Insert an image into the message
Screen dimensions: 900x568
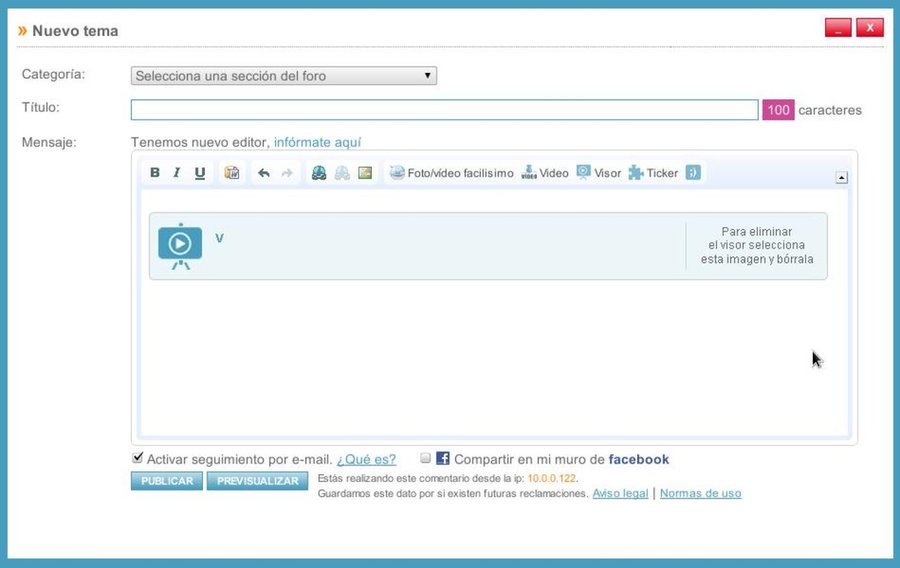(365, 173)
